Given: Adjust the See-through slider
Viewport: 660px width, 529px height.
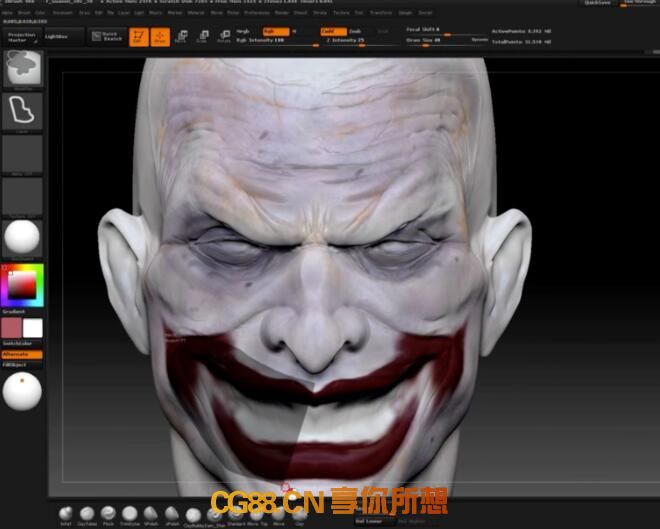Looking at the screenshot, I should (x=639, y=3).
